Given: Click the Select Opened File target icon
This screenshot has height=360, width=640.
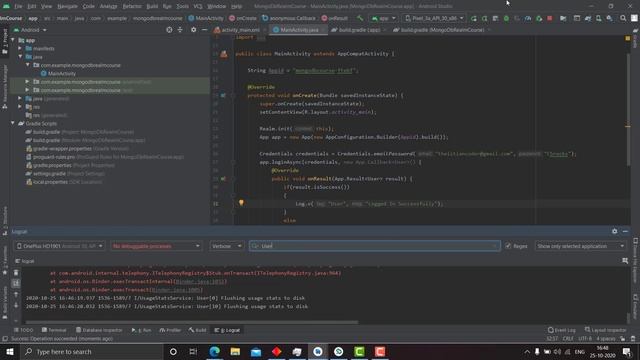Looking at the screenshot, I should coord(169,30).
